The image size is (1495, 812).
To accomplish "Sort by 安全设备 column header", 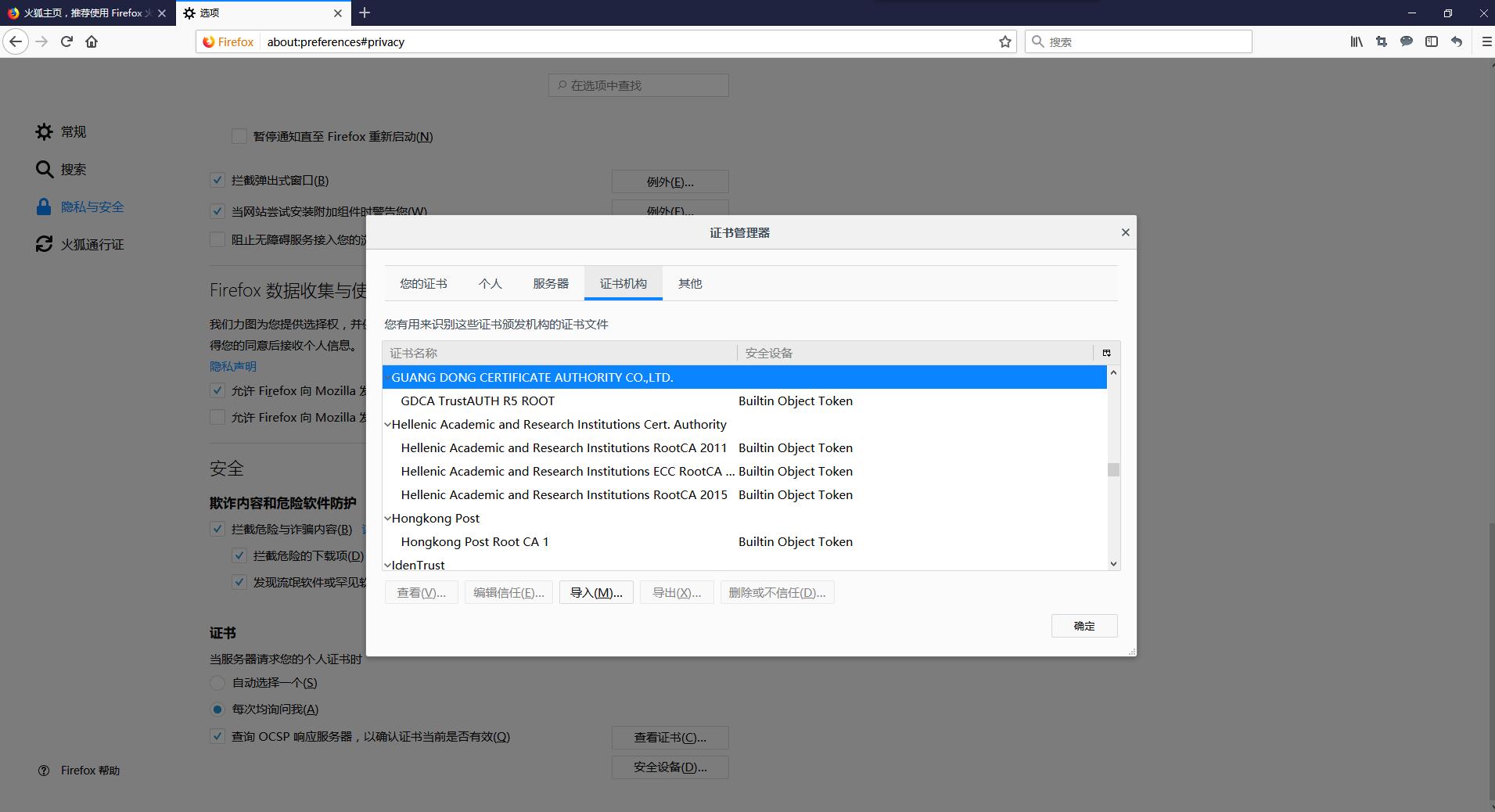I will click(915, 353).
